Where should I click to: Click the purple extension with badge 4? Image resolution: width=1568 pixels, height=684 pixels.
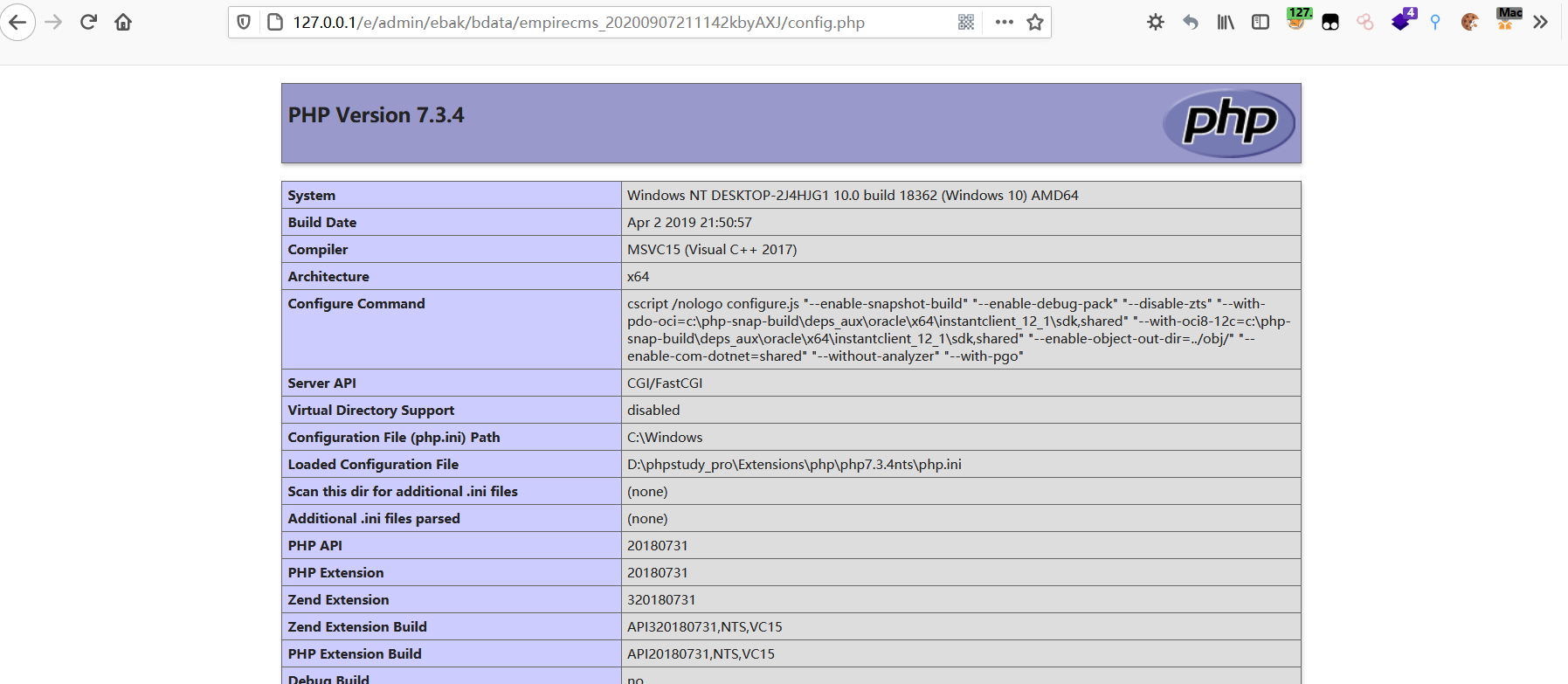point(1402,20)
